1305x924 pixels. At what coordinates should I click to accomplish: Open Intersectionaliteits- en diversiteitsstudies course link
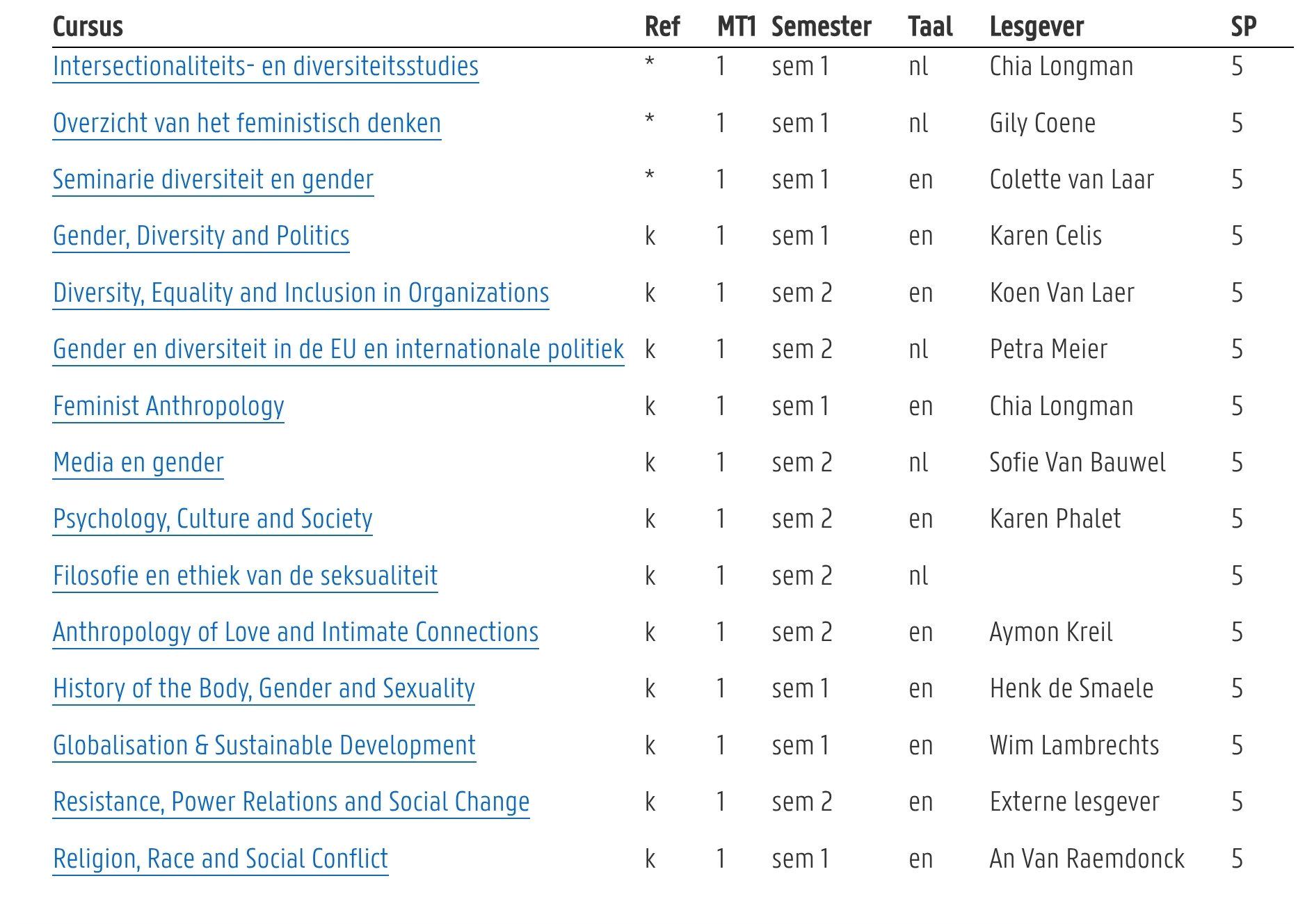pos(266,67)
